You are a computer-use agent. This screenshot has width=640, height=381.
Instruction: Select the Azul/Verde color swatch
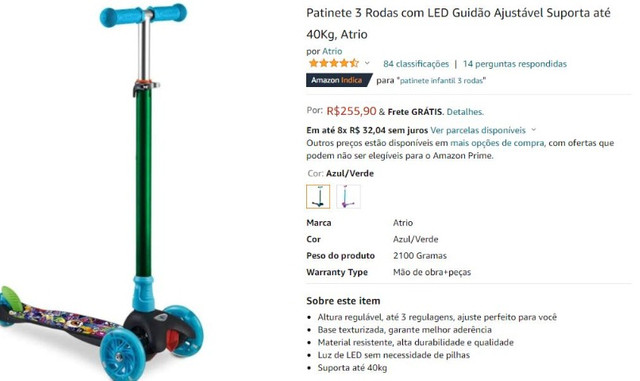[318, 196]
